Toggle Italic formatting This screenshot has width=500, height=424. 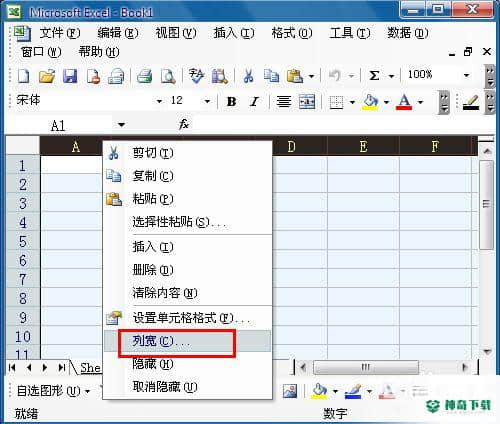(254, 102)
